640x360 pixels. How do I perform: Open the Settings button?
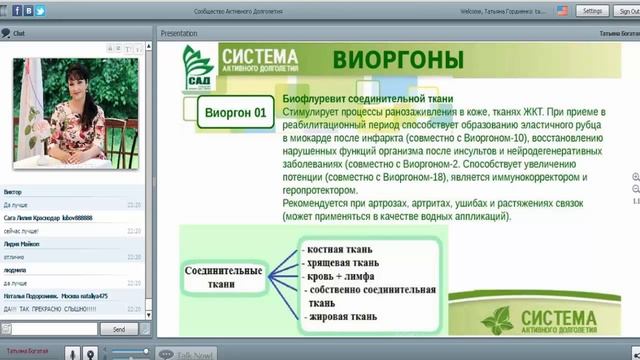coord(592,11)
